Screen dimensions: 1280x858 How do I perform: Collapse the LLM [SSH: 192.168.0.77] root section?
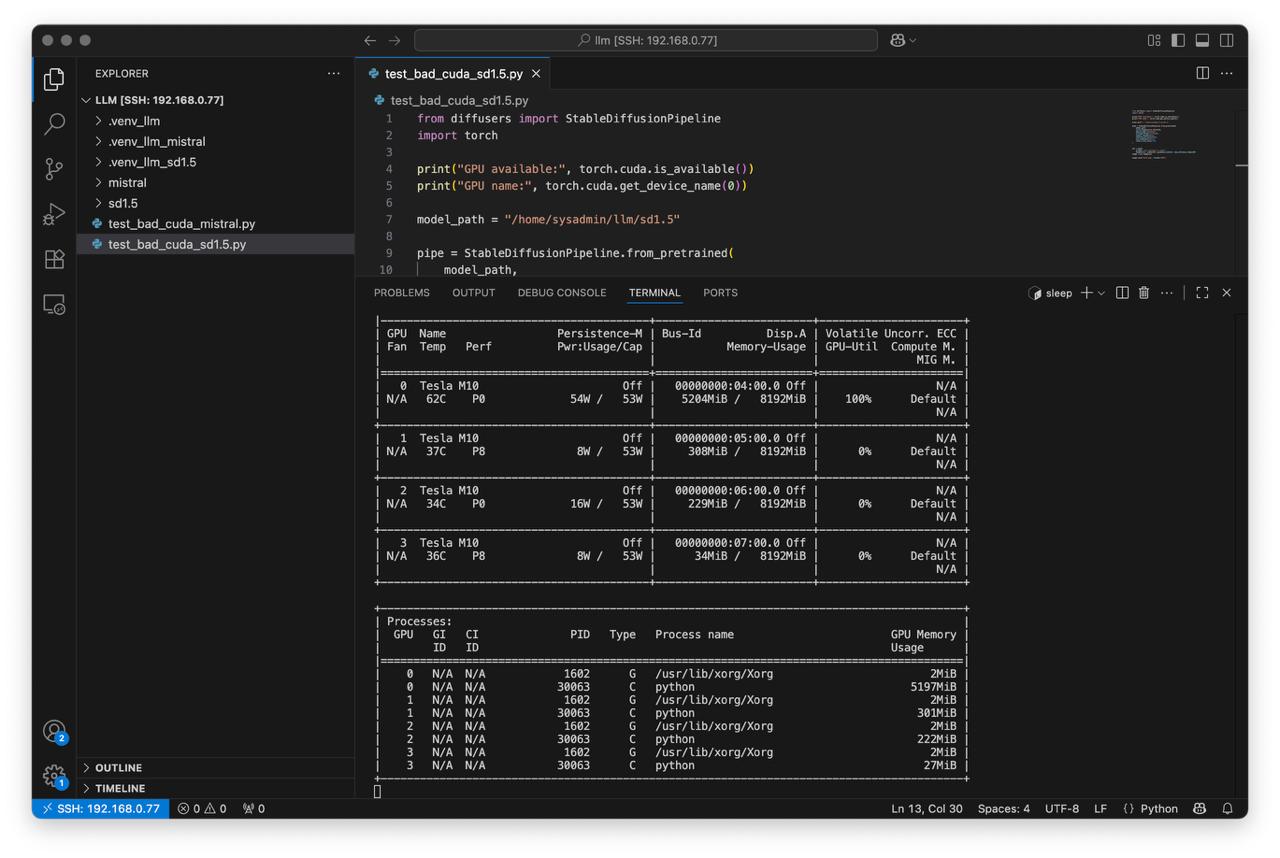(215, 100)
